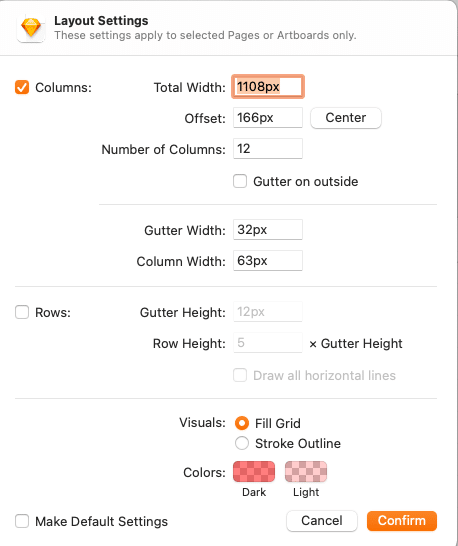Cancel the Layout Settings dialog
Screen dimensions: 458x546
tap(322, 521)
